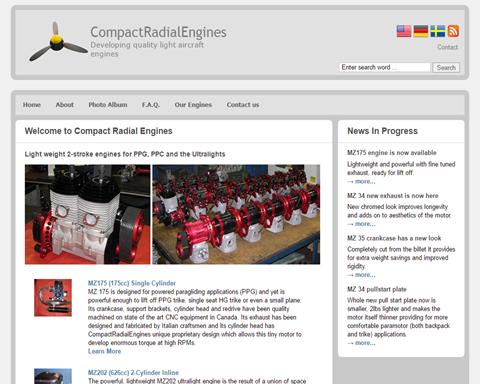Click Learn More under the MZ175 description
The image size is (480, 384).
tap(104, 351)
